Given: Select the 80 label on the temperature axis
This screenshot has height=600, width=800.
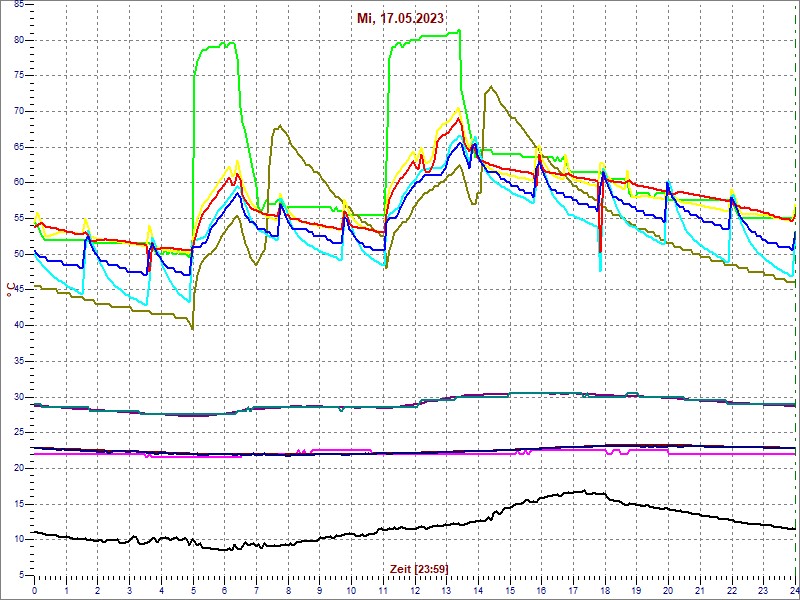Looking at the screenshot, I should [18, 40].
